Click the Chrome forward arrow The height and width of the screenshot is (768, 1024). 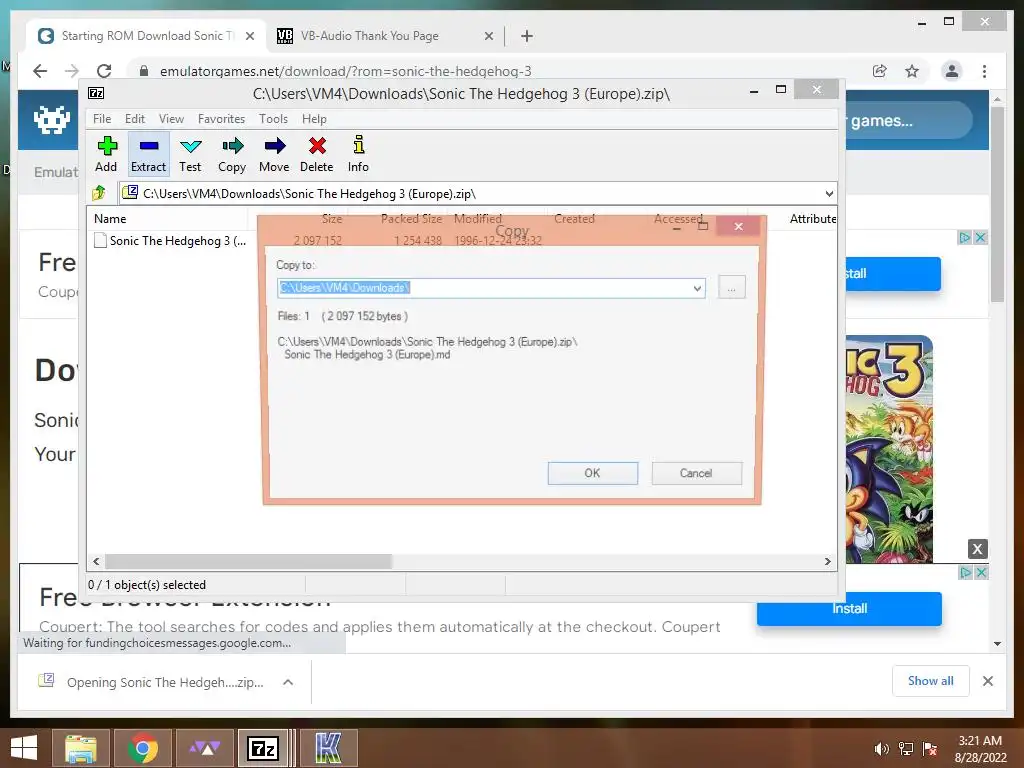(x=72, y=71)
